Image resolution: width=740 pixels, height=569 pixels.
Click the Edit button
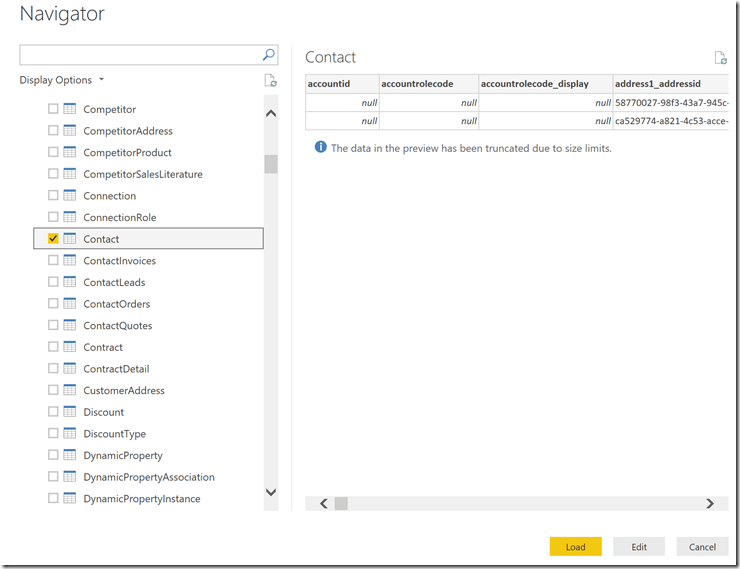pos(639,547)
